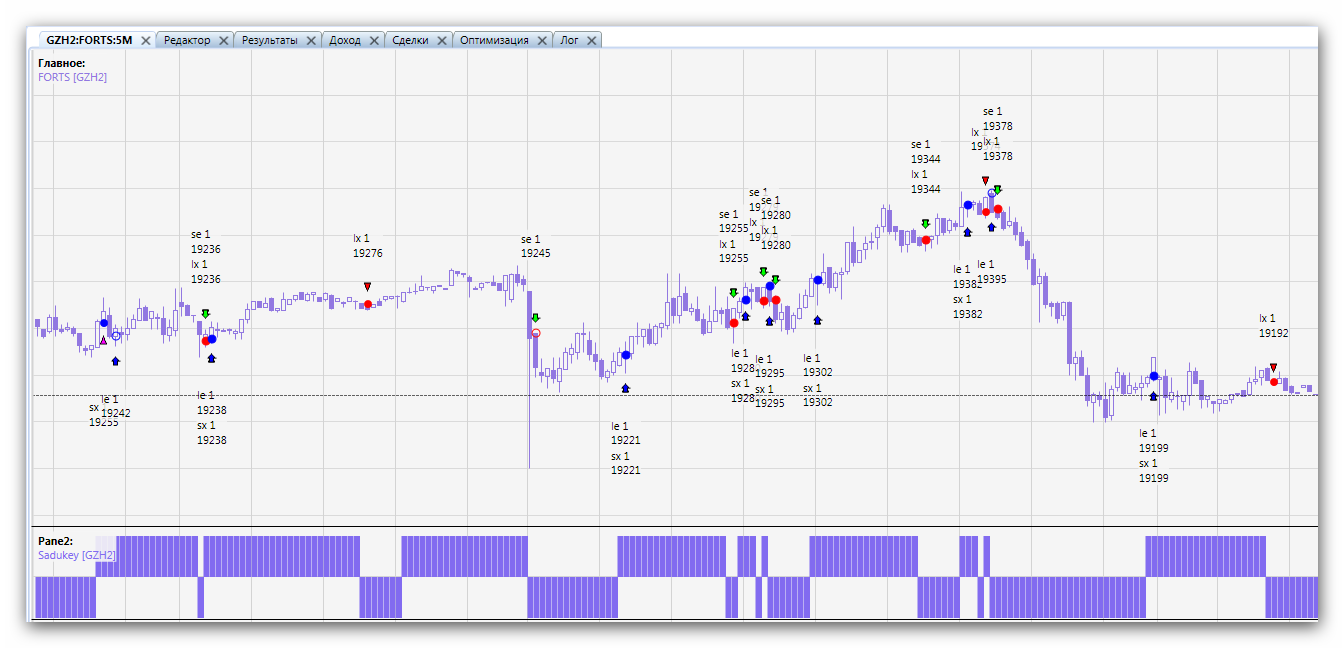Close the Сделки tab
This screenshot has width=1344, height=648.
(442, 40)
